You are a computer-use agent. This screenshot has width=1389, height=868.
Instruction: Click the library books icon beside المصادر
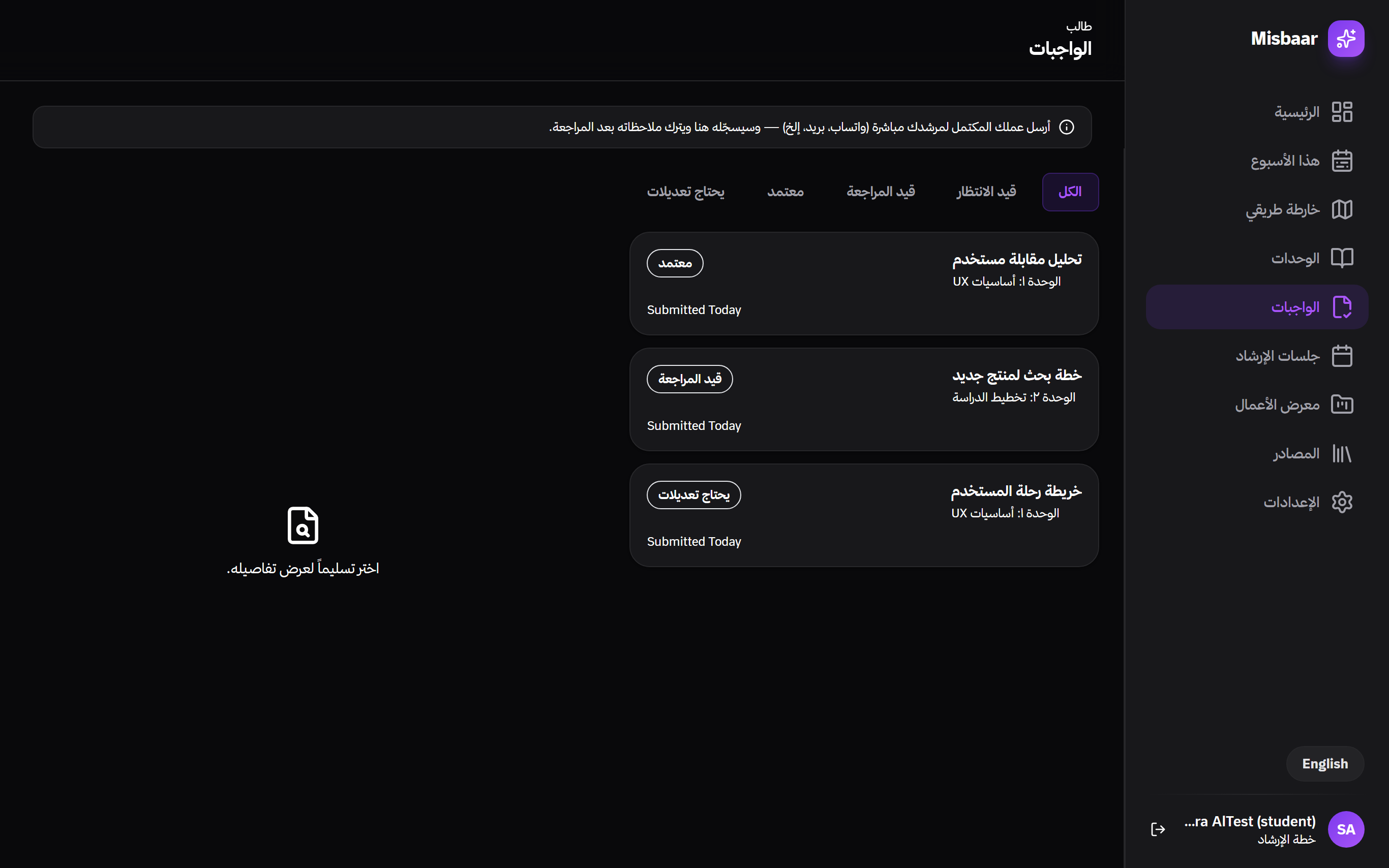click(1341, 453)
